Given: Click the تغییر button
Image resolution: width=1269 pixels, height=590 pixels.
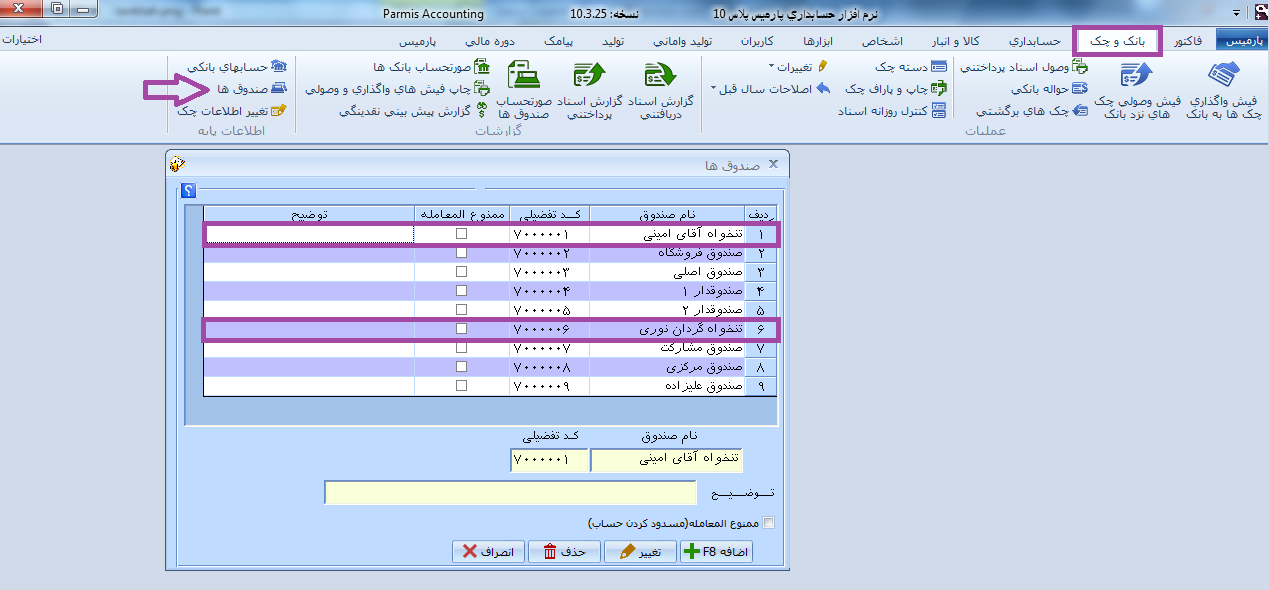Looking at the screenshot, I should click(641, 552).
